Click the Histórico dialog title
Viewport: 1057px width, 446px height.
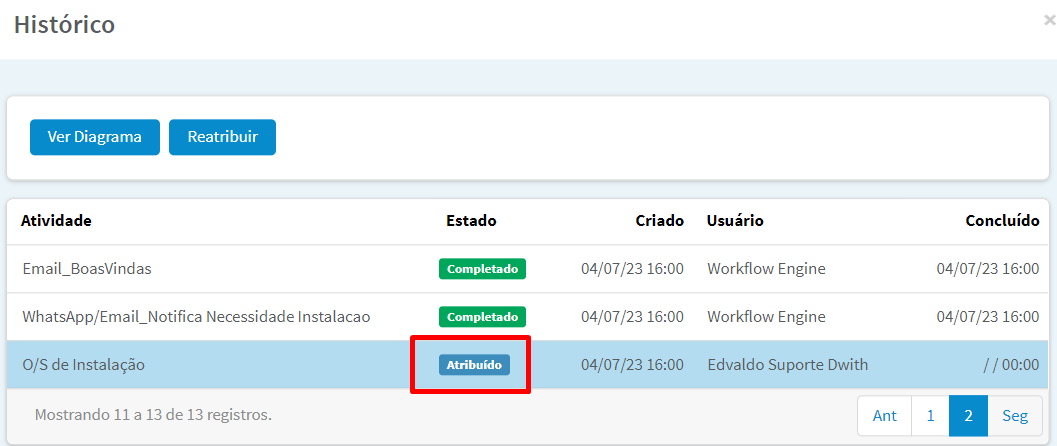65,24
